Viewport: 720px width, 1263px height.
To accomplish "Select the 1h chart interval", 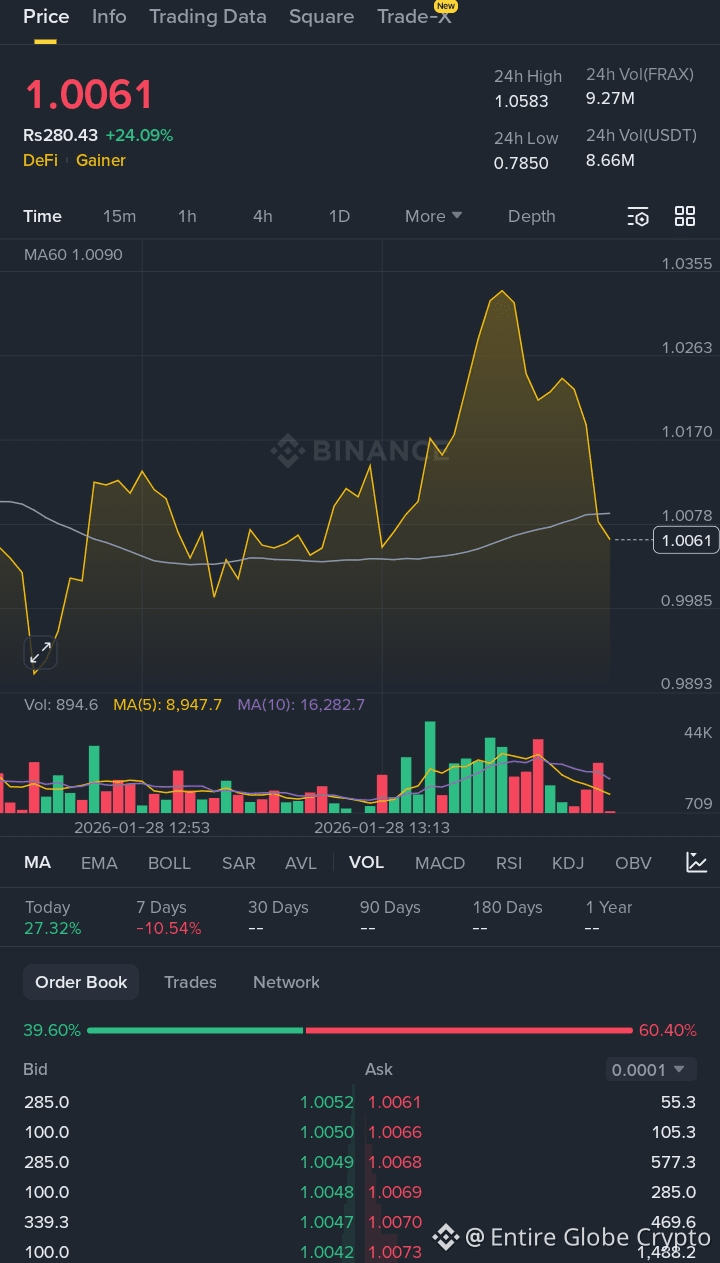I will 187,216.
